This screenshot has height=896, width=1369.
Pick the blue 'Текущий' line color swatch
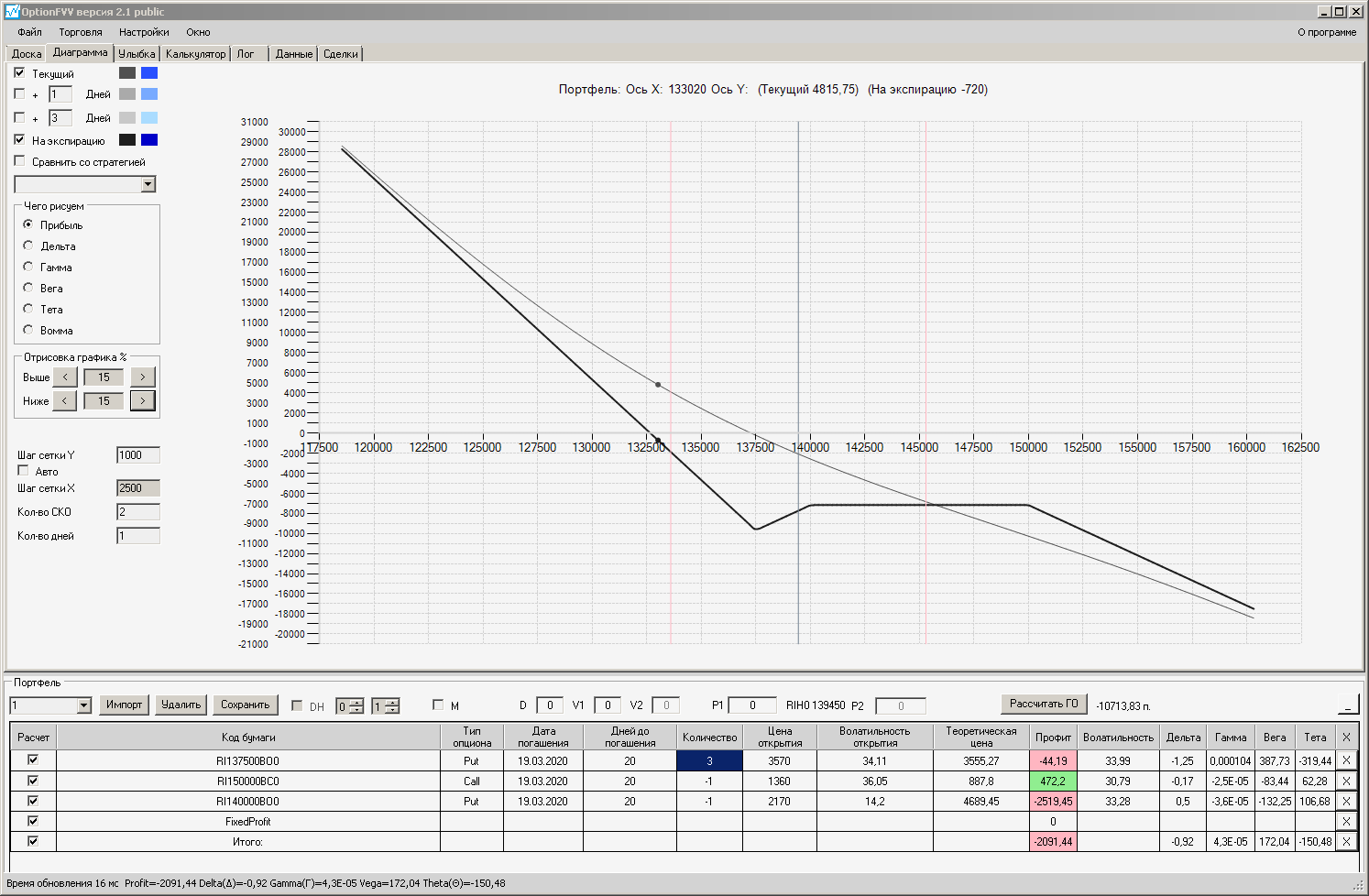point(149,73)
